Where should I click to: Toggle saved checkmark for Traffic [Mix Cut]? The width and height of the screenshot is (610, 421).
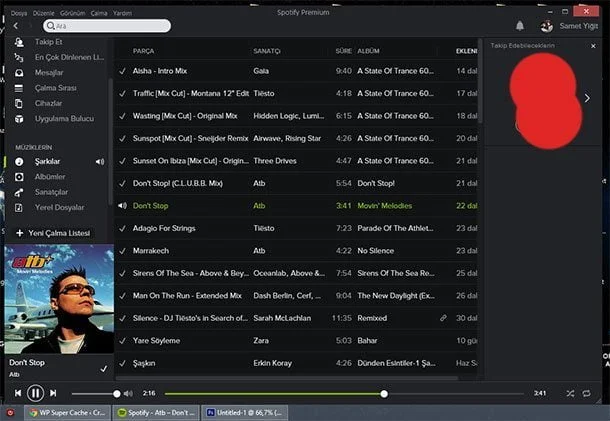tap(122, 93)
